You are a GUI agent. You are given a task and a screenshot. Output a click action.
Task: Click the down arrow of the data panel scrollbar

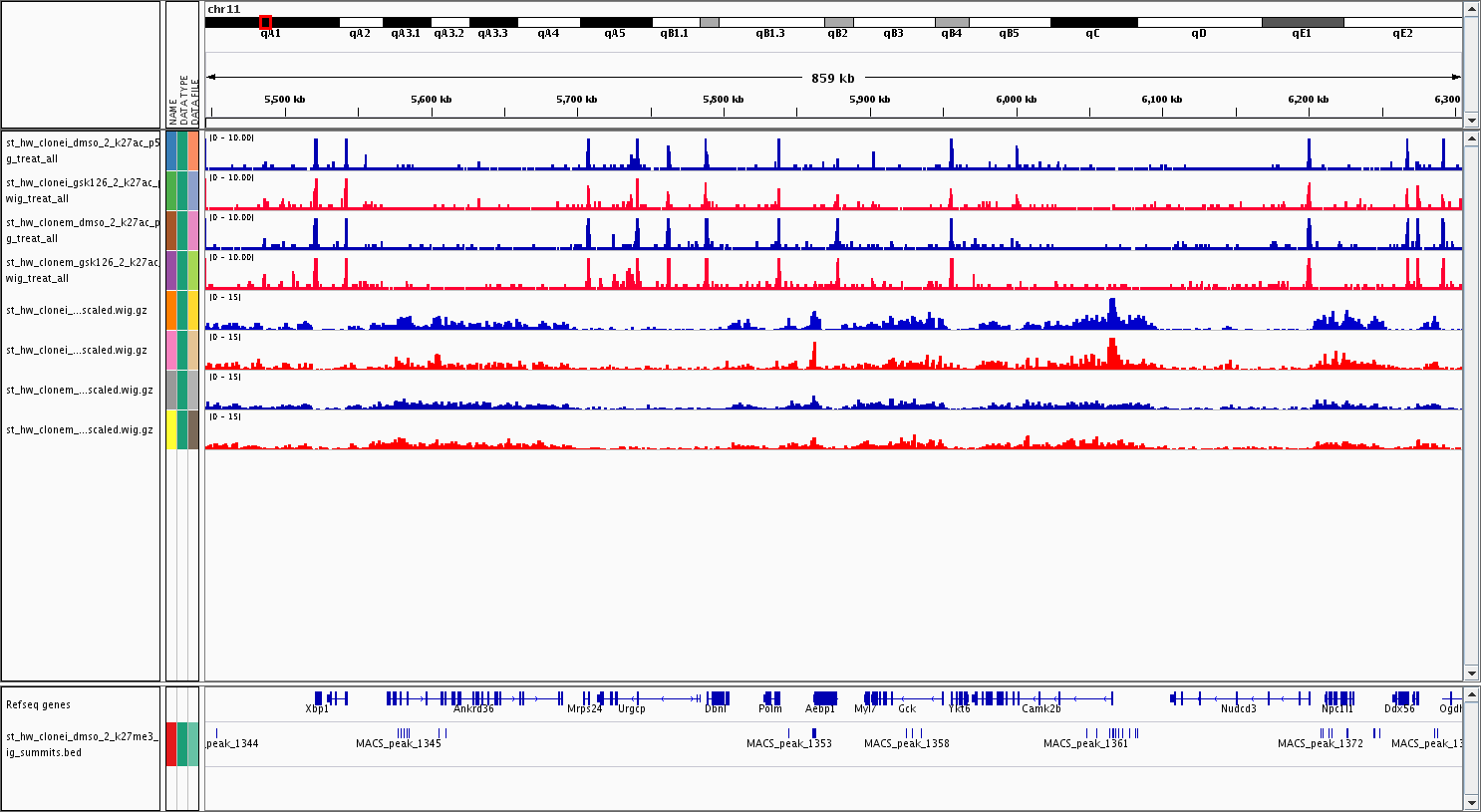[x=1471, y=674]
